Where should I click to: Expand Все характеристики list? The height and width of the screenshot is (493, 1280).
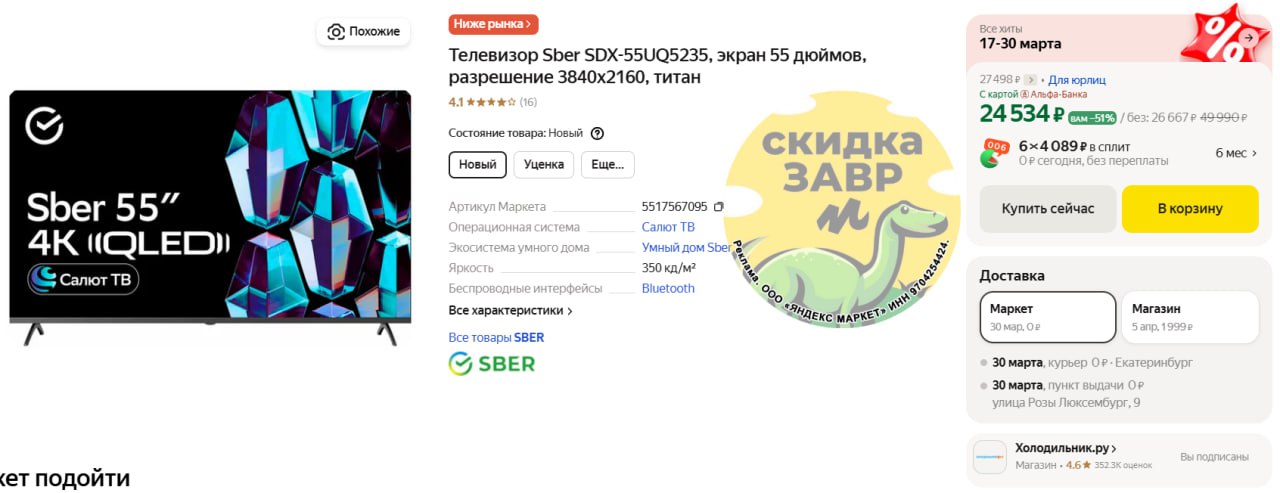pos(510,311)
